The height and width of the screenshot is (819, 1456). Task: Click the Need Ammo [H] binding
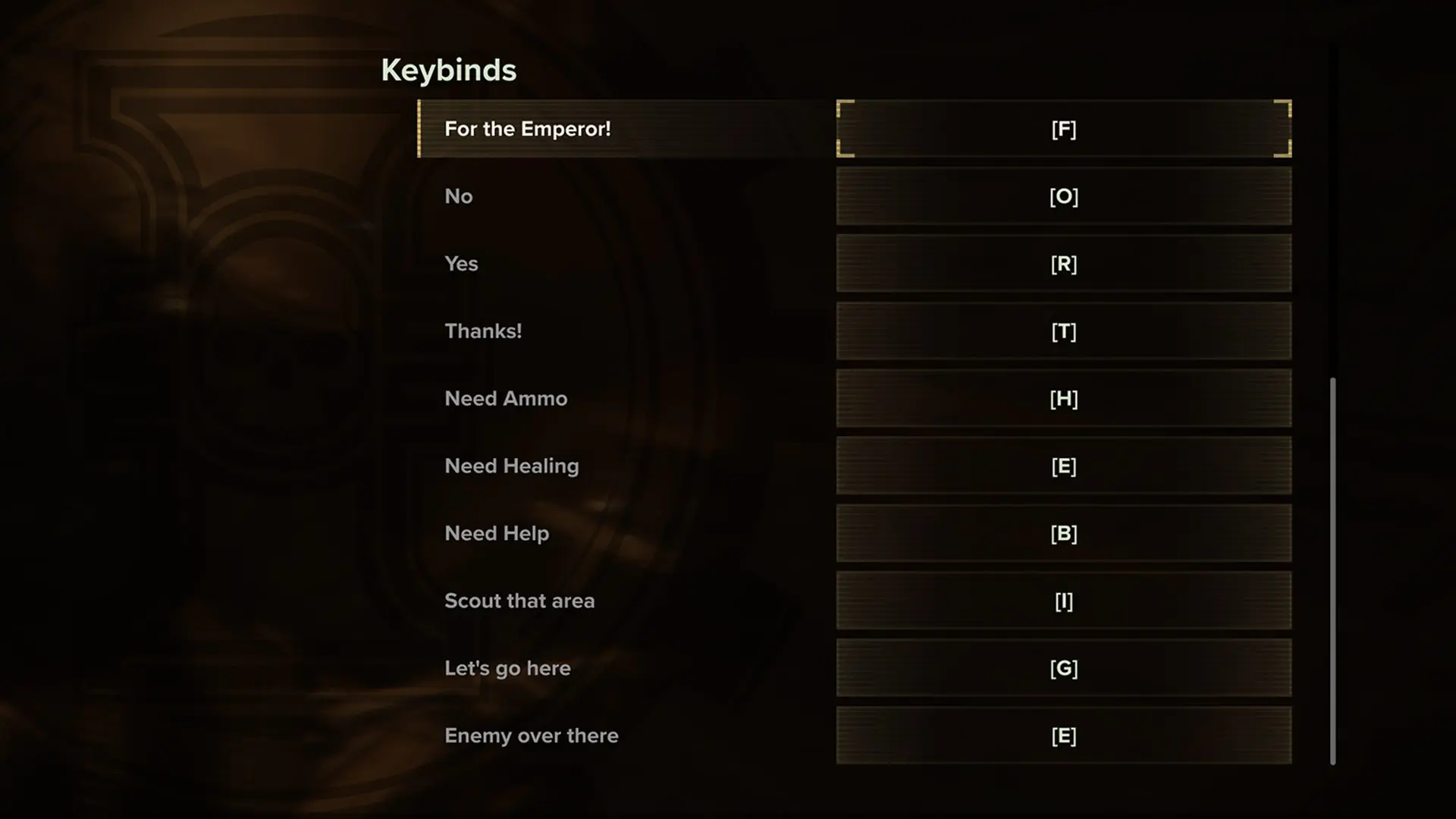[1063, 399]
